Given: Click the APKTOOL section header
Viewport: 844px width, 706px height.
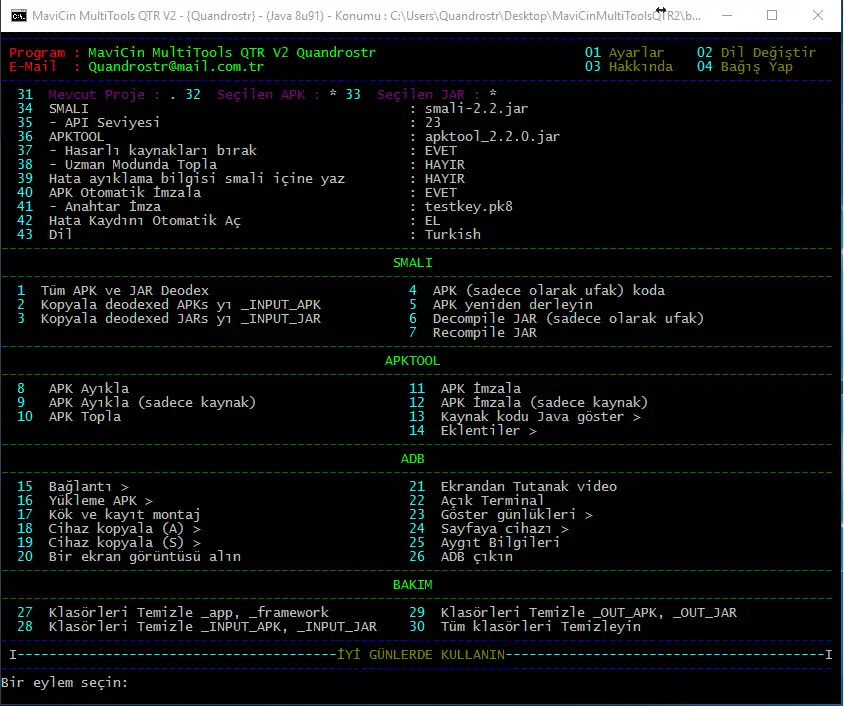Looking at the screenshot, I should (412, 361).
